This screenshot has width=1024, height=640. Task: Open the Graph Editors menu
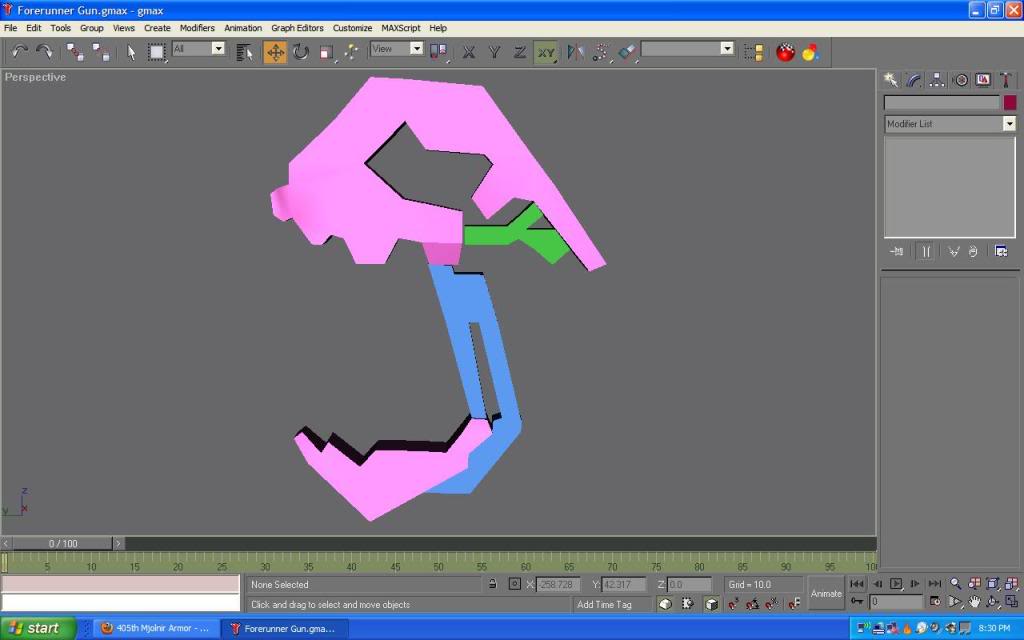click(x=297, y=28)
